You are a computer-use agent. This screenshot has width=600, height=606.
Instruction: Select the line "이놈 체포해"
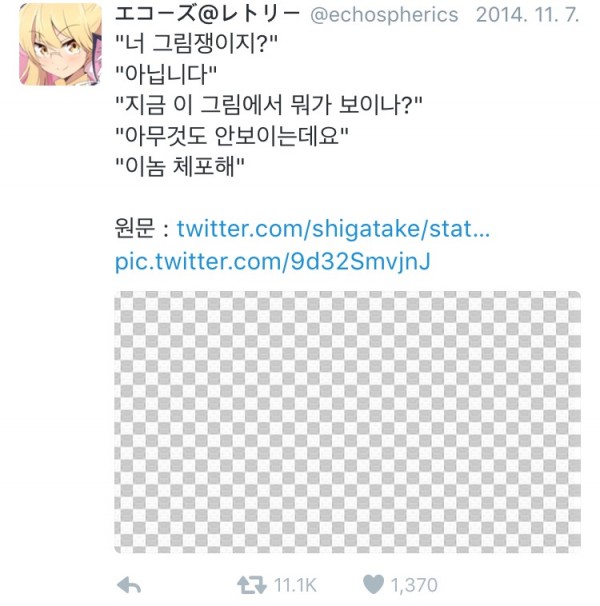coord(180,167)
